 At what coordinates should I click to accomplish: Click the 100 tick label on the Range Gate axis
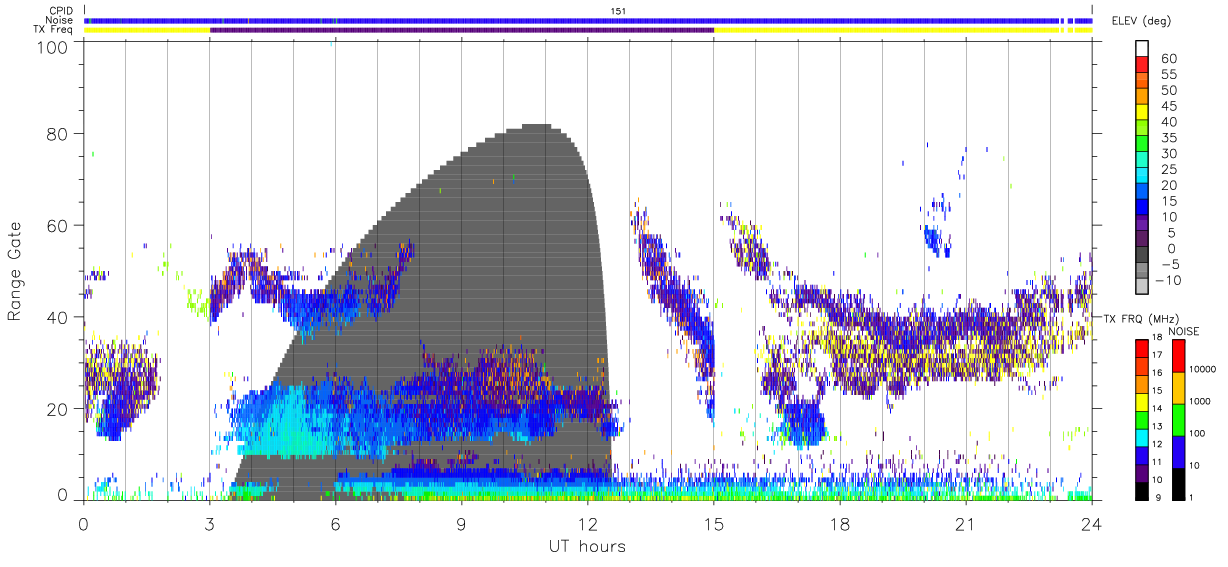point(54,46)
